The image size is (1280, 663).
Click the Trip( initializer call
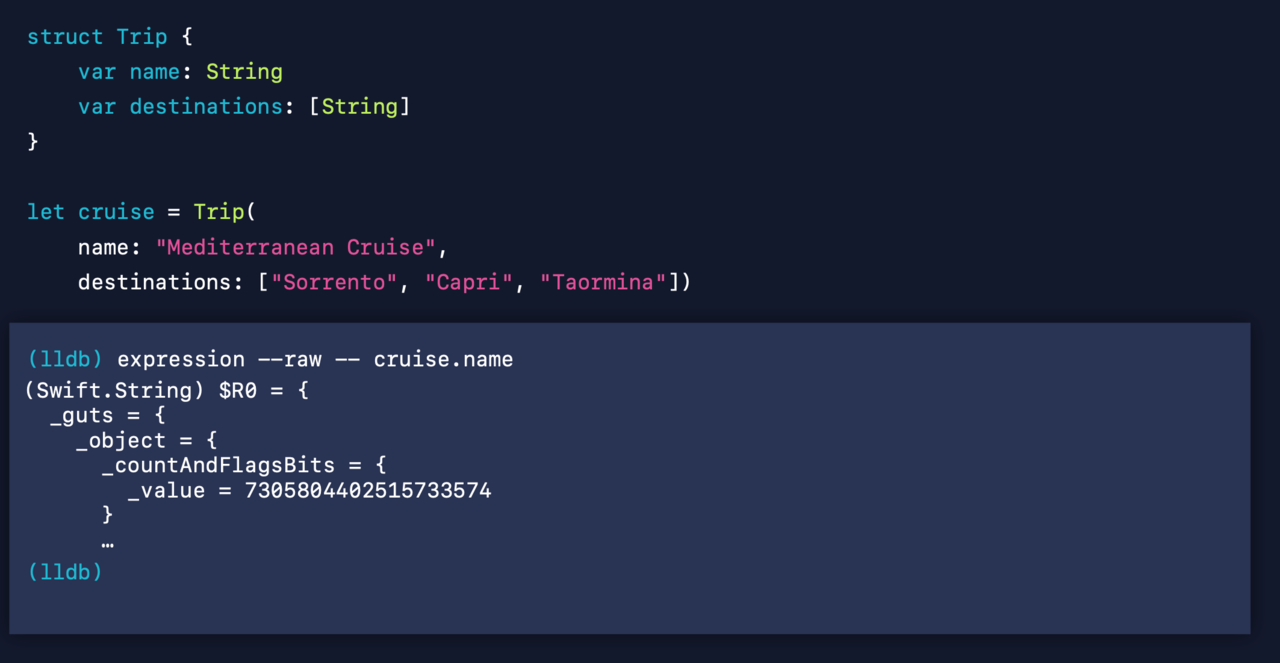[x=225, y=212]
